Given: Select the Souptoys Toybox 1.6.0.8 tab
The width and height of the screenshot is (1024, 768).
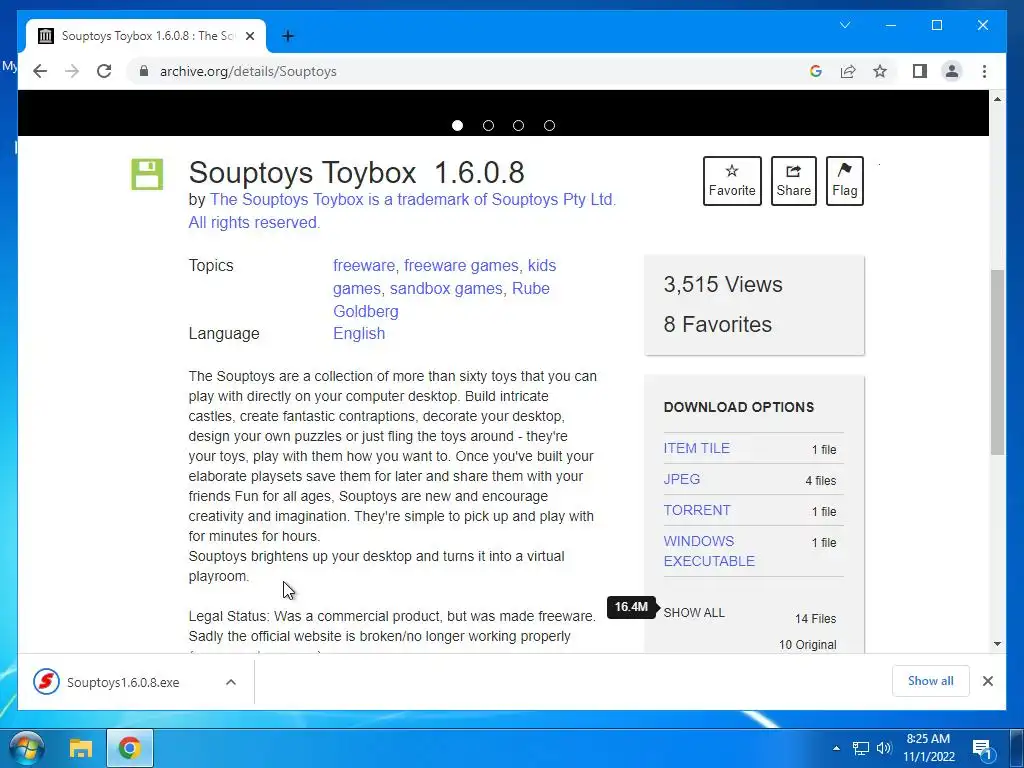Looking at the screenshot, I should point(146,36).
